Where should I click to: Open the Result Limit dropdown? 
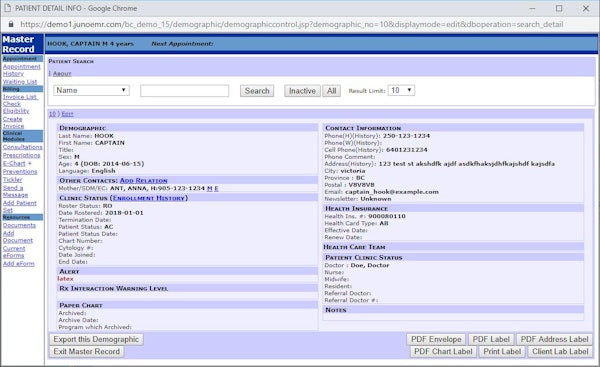tap(401, 90)
